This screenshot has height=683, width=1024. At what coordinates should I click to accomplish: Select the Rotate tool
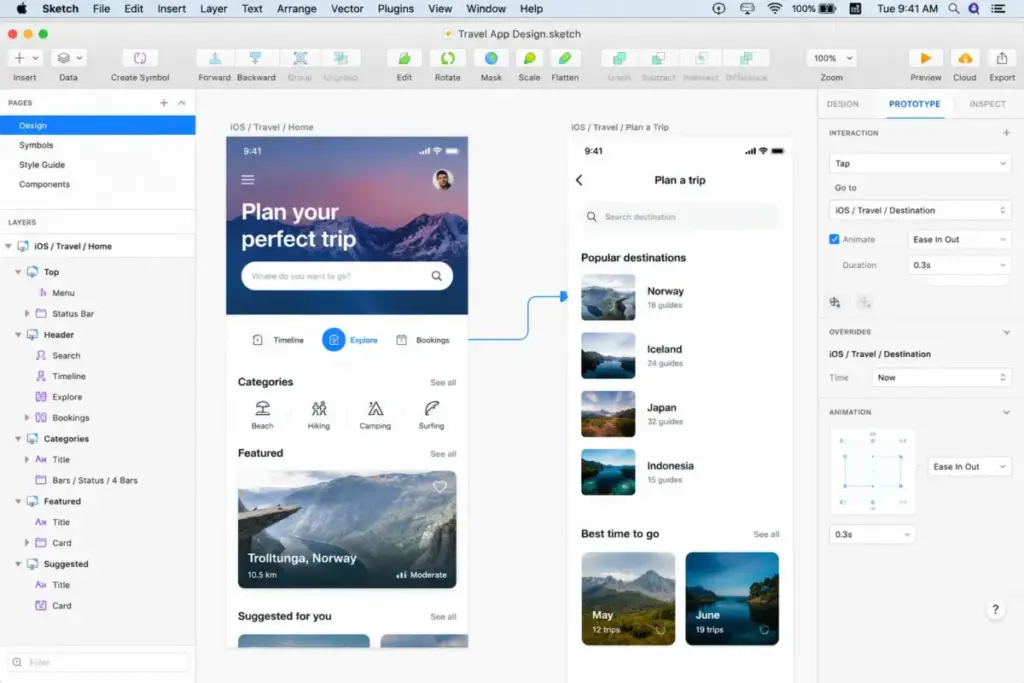pos(447,58)
